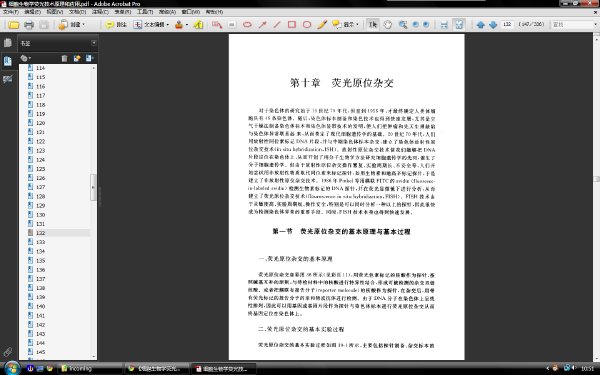Select the text highlighter tool

(x=198, y=25)
